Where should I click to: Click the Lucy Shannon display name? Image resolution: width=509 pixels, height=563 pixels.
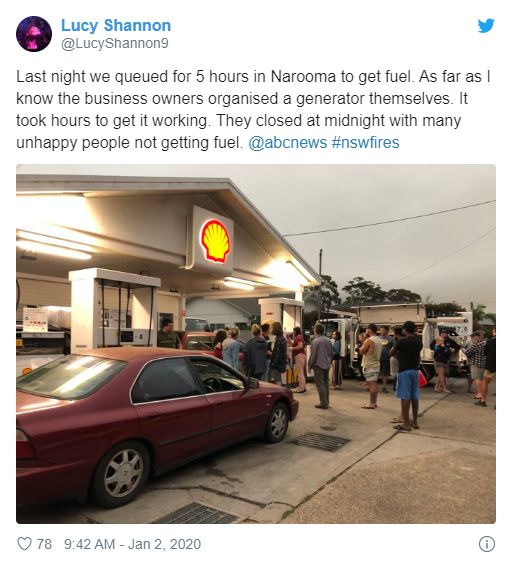coord(116,25)
